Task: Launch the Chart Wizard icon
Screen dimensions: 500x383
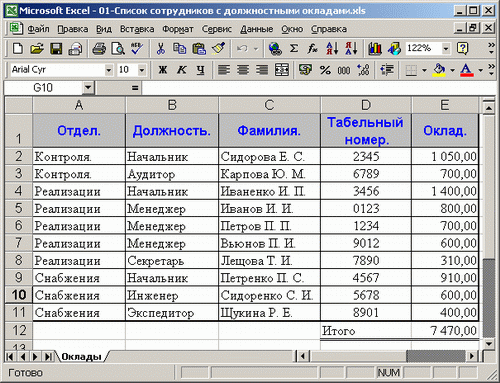Action: click(375, 49)
